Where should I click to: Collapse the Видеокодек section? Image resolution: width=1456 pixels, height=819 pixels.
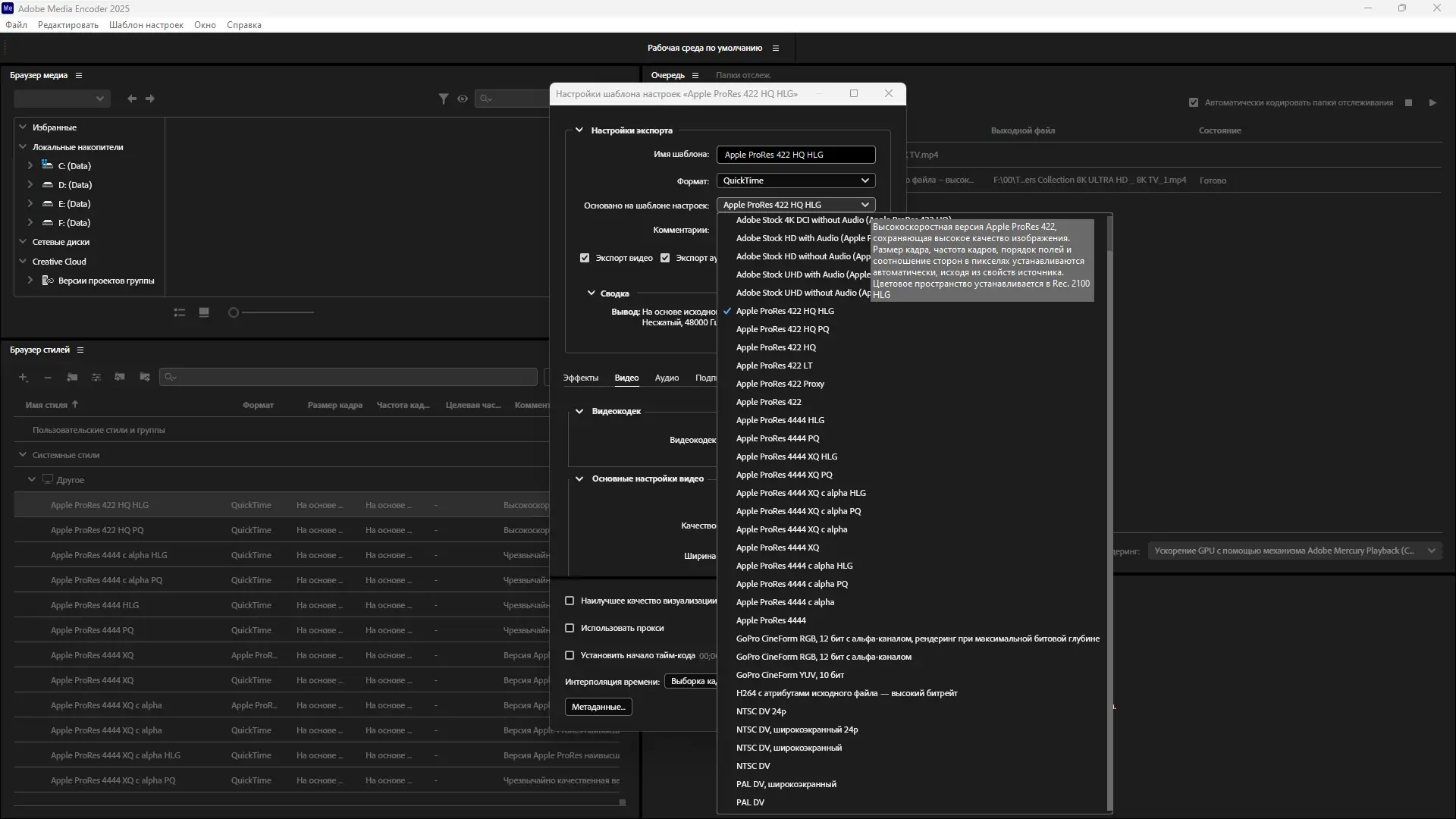coord(579,411)
